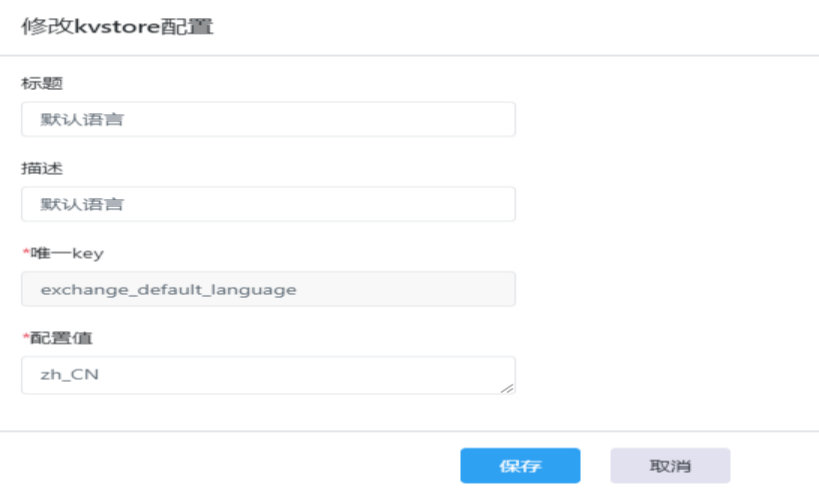Click the exchange_default_language text
The height and width of the screenshot is (499, 819).
(169, 289)
